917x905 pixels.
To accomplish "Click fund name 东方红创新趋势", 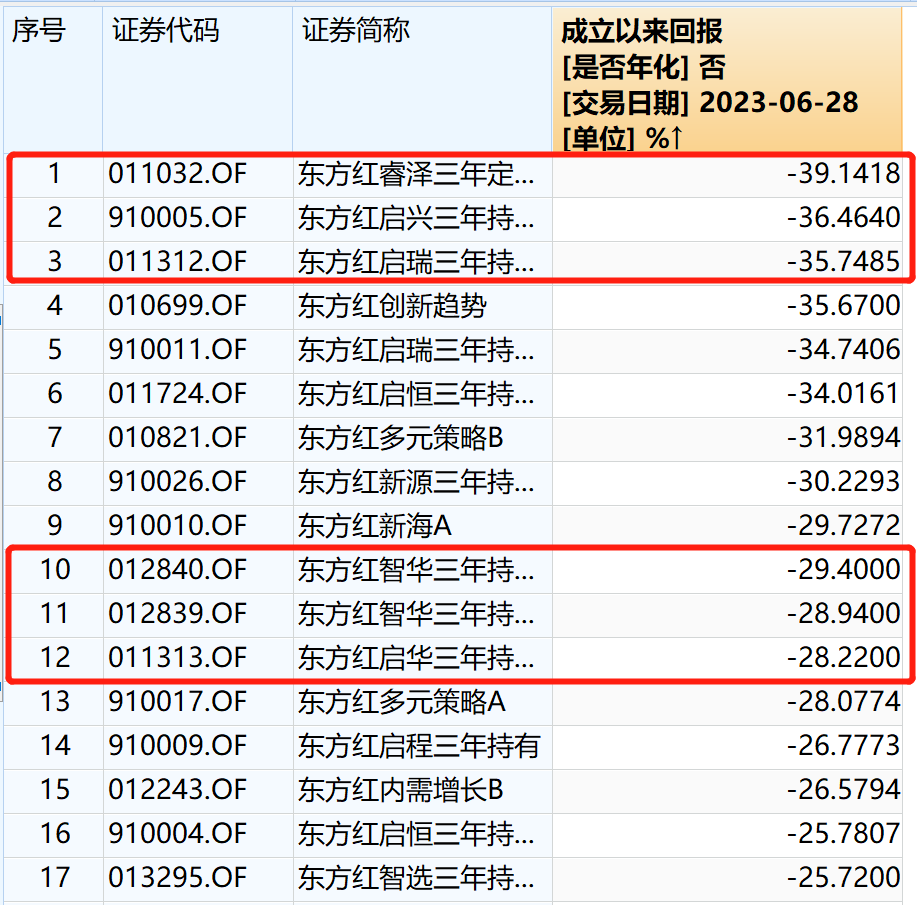I will tap(392, 305).
